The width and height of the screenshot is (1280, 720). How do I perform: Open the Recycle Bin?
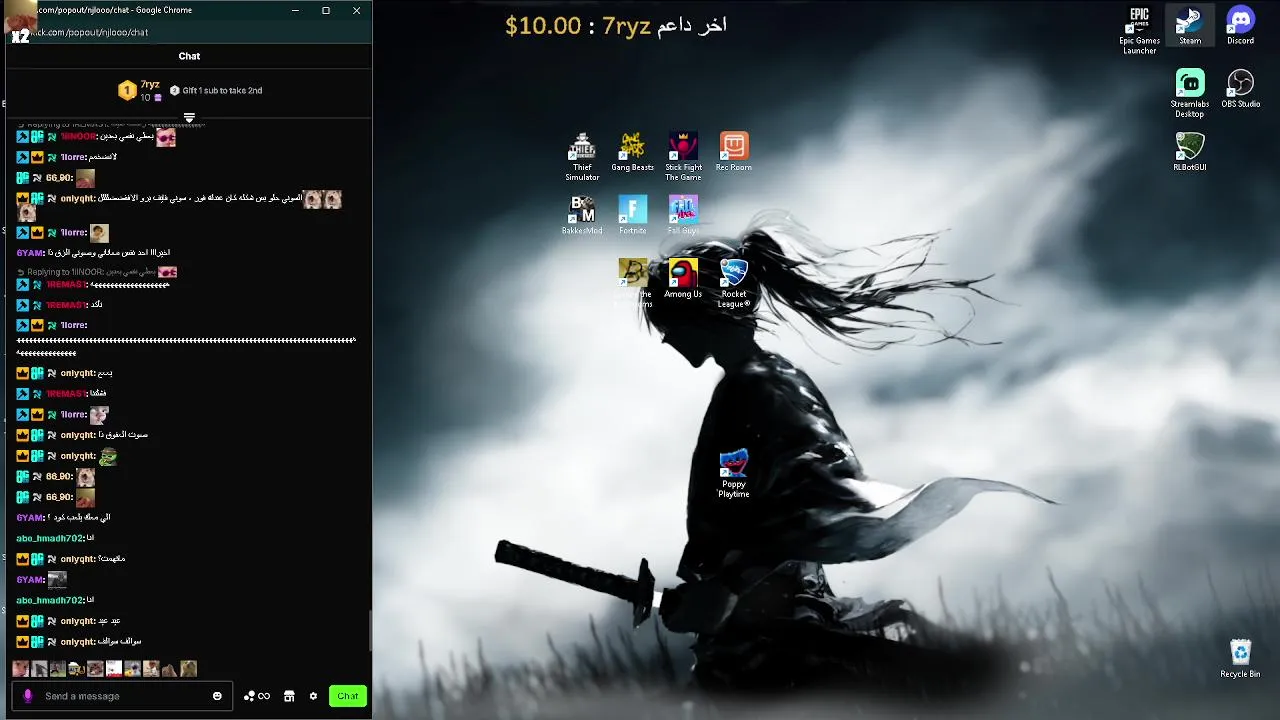point(1240,659)
